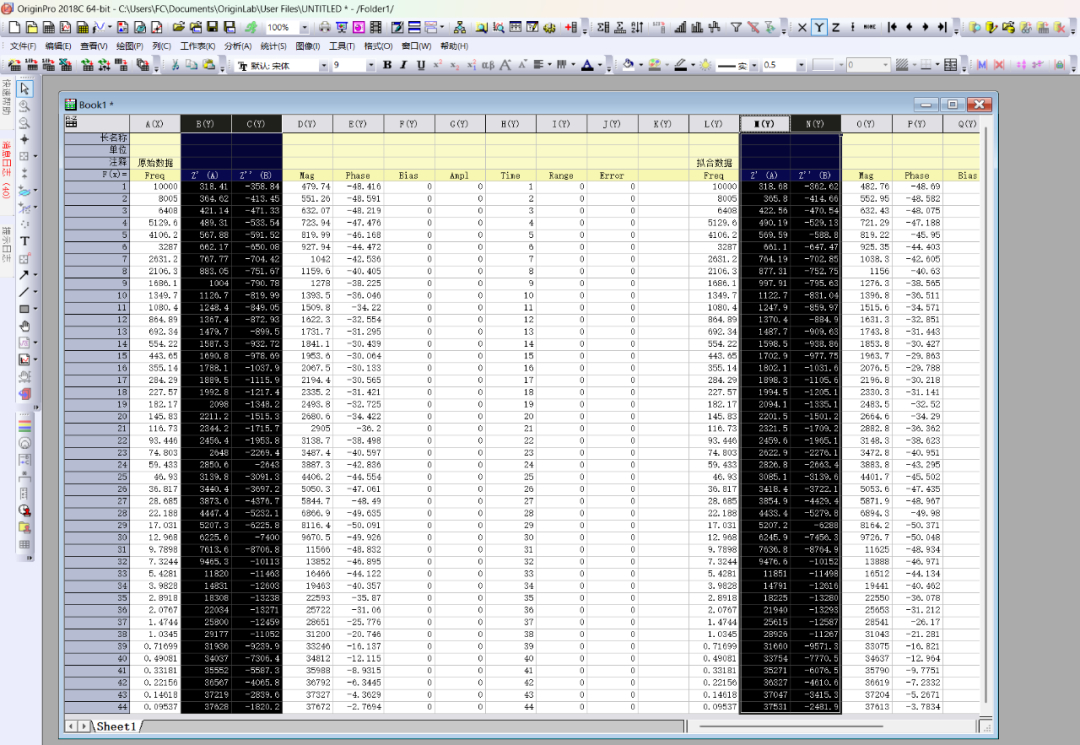
Task: Set column designation to X
Action: 802,28
